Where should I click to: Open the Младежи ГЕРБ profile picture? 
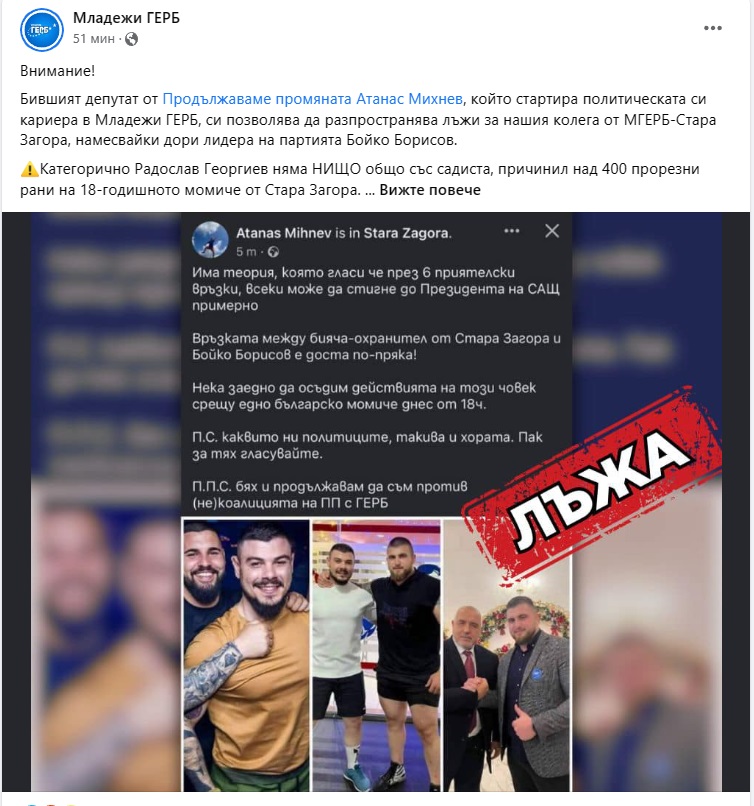pyautogui.click(x=42, y=29)
